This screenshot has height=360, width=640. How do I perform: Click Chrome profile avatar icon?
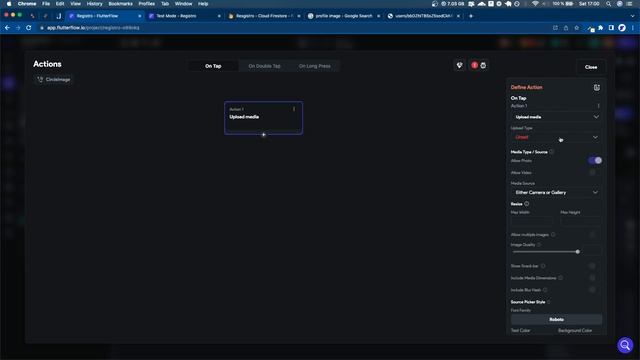tap(622, 28)
